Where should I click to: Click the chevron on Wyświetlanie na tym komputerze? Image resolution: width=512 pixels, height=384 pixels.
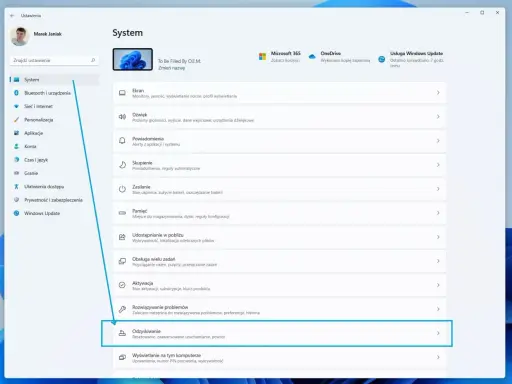click(x=438, y=357)
